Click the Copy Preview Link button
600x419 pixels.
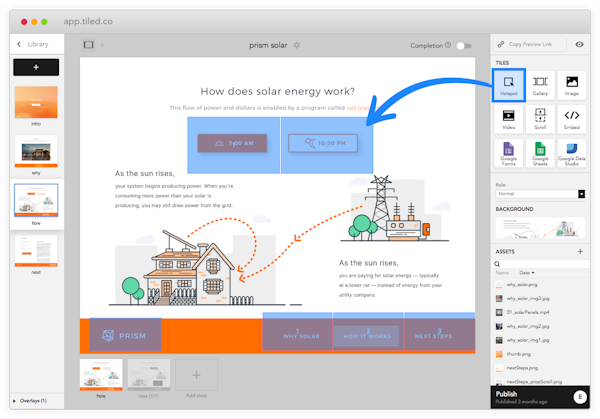click(530, 44)
